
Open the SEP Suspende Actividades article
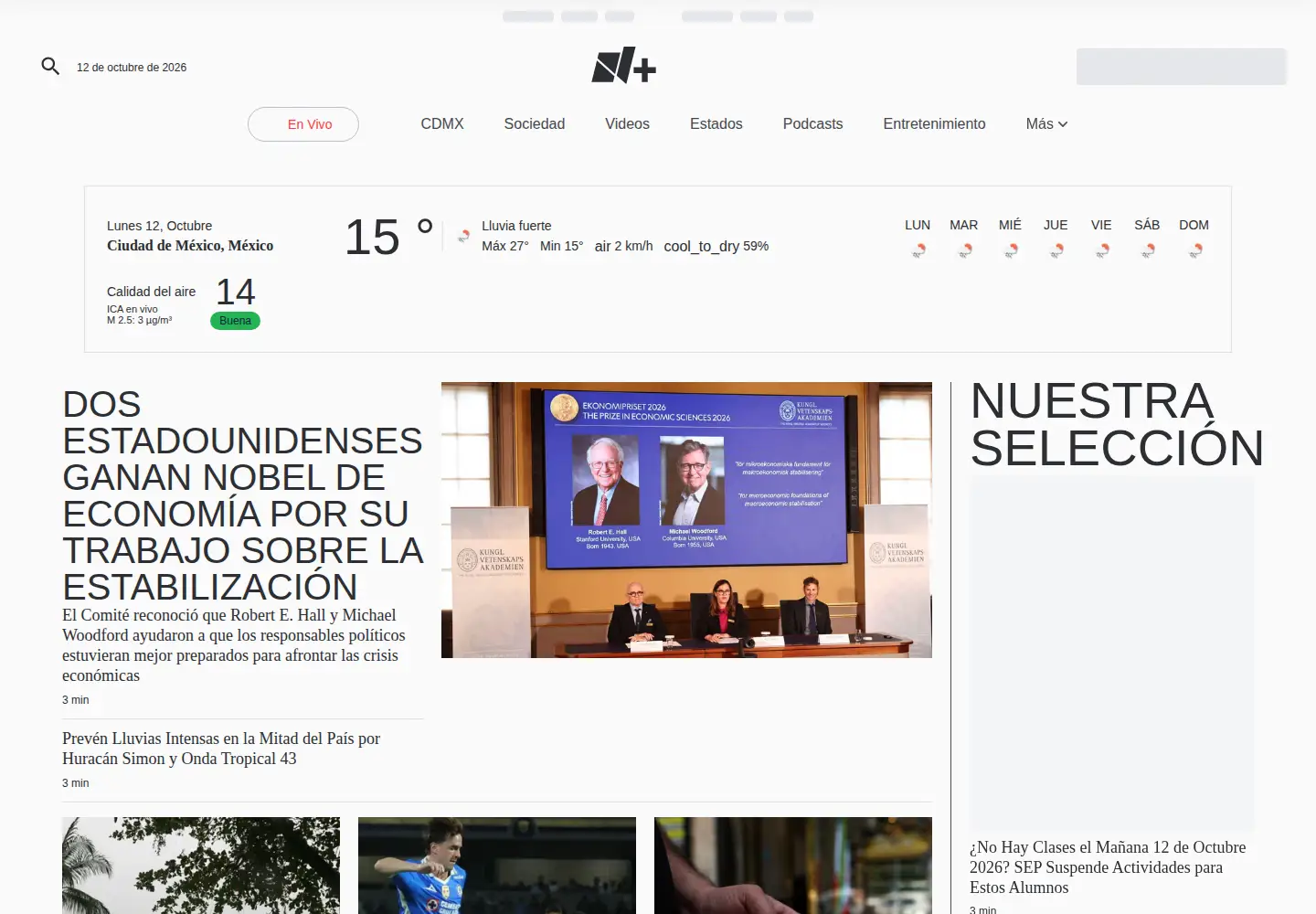click(x=1108, y=867)
